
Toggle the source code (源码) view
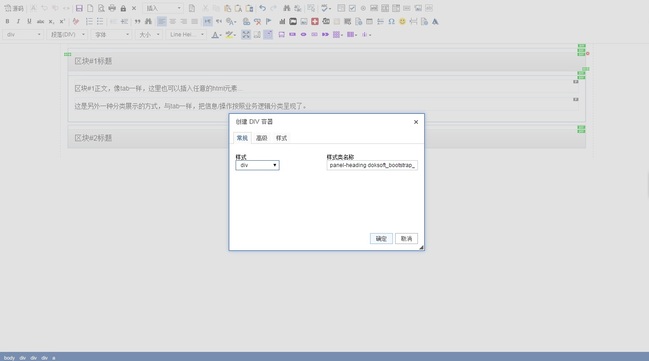click(x=14, y=8)
